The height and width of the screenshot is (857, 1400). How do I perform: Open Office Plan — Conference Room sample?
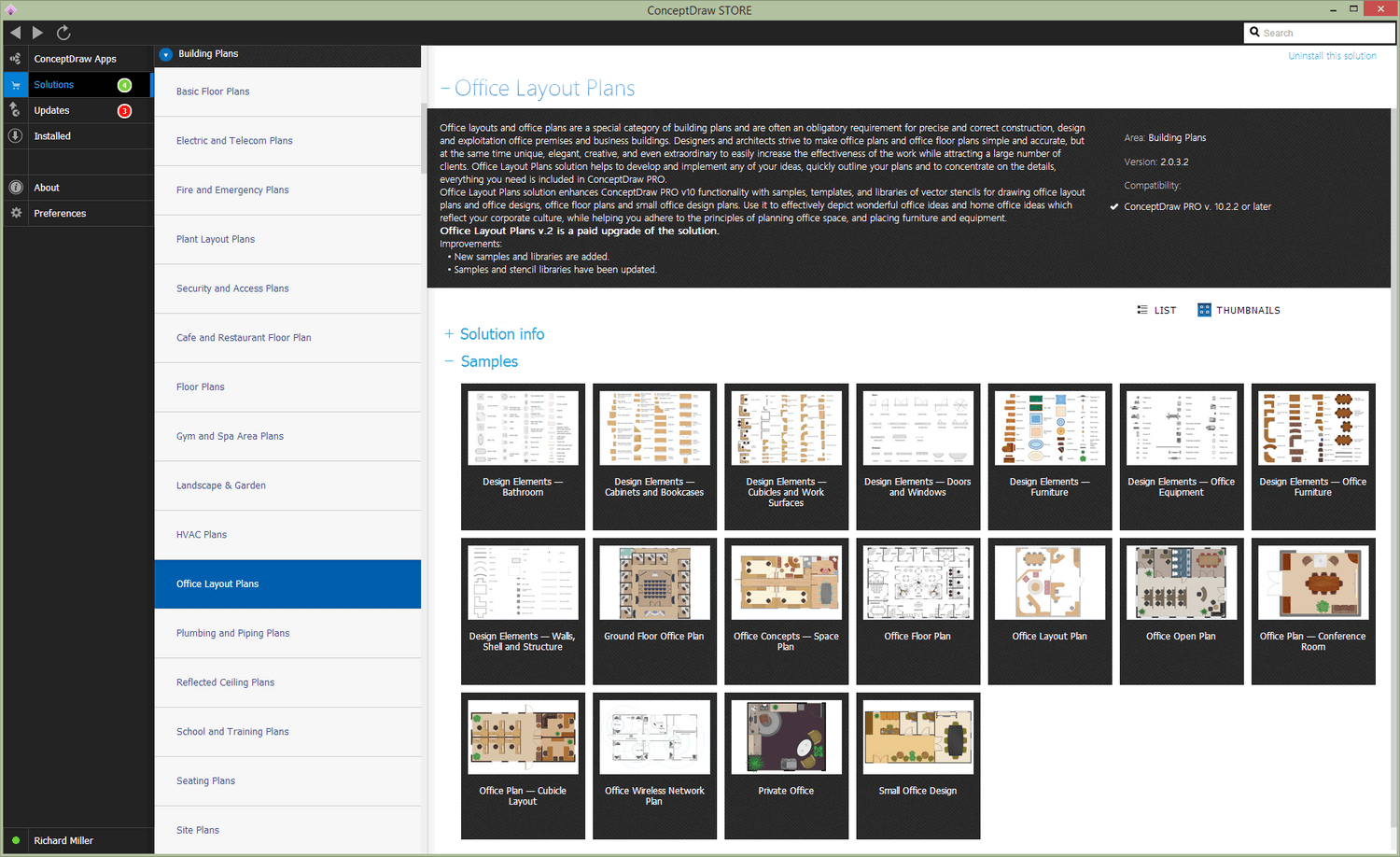tap(1313, 611)
